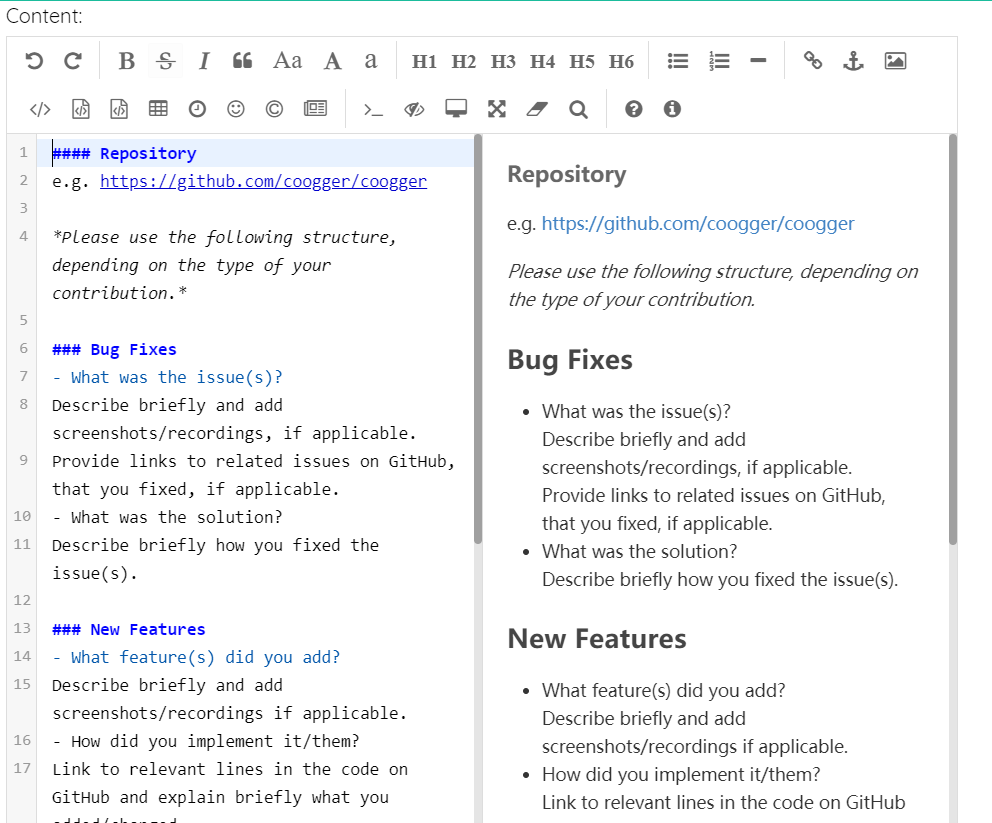Image resolution: width=992 pixels, height=823 pixels.
Task: Insert preformatted code text
Action: tap(80, 109)
